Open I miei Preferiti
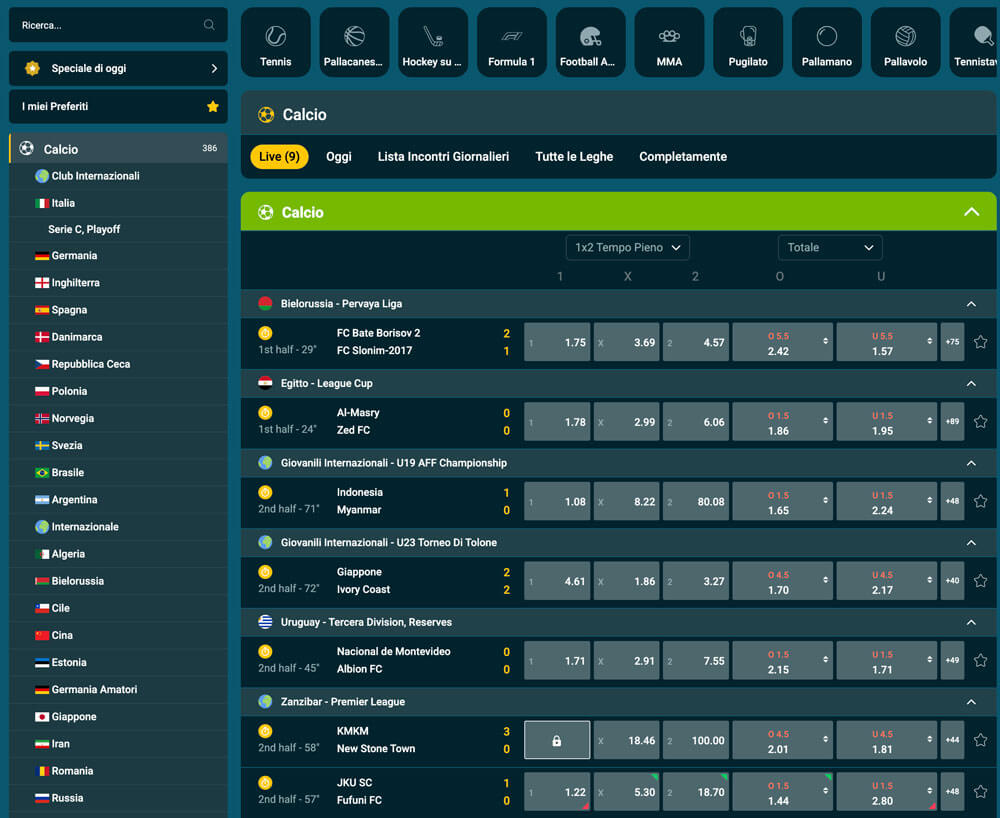The height and width of the screenshot is (818, 1000). pyautogui.click(x=119, y=106)
